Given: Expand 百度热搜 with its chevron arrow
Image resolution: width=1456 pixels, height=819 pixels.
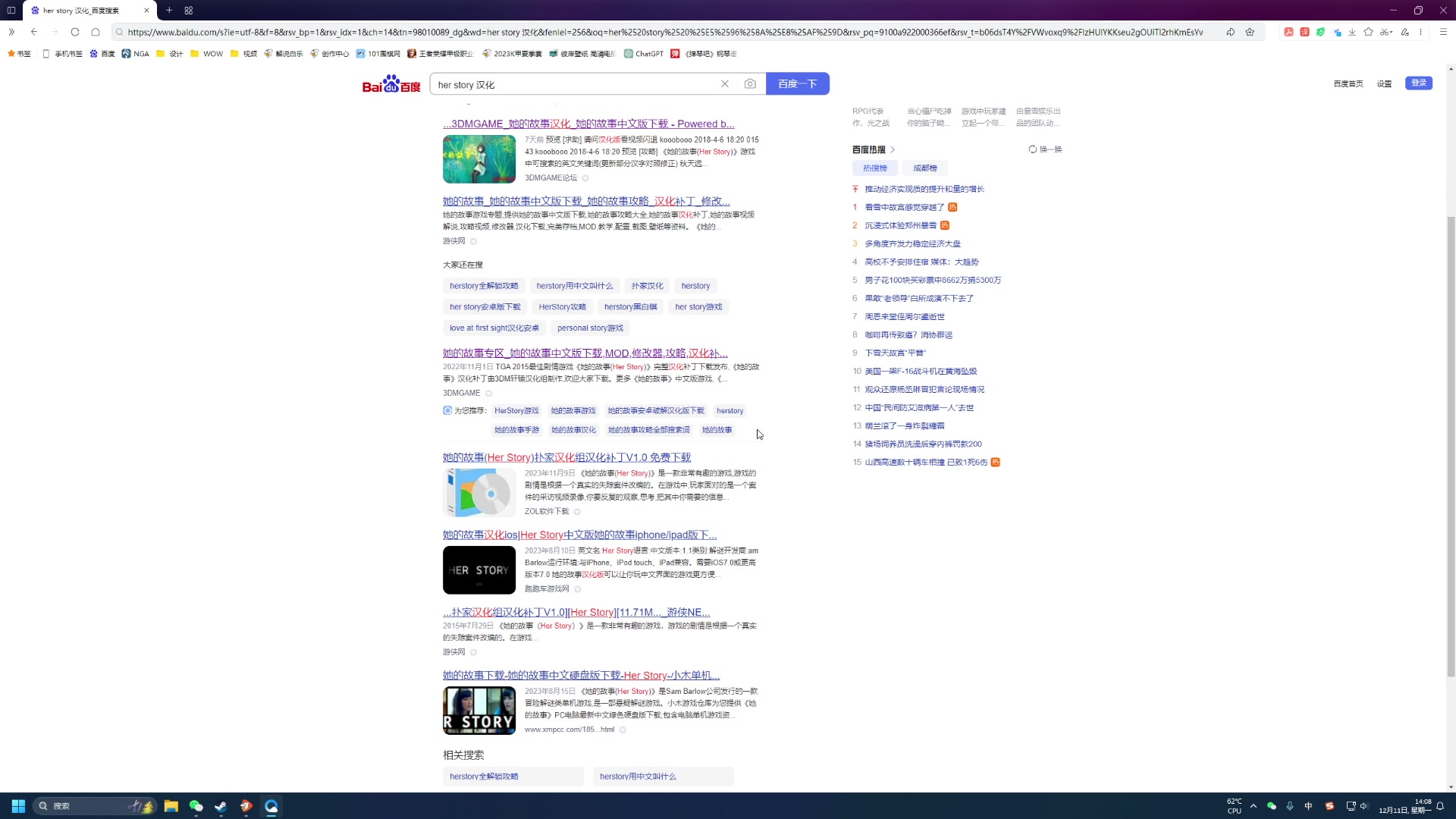Looking at the screenshot, I should point(893,150).
